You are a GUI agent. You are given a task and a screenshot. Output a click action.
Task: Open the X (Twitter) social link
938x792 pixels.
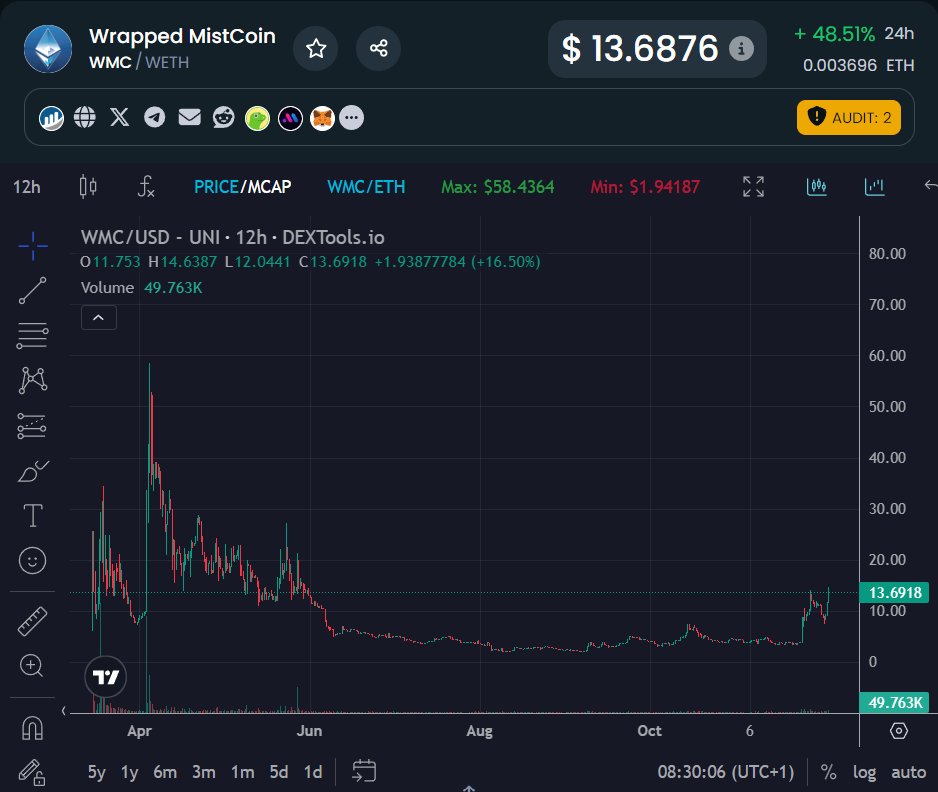coord(120,117)
